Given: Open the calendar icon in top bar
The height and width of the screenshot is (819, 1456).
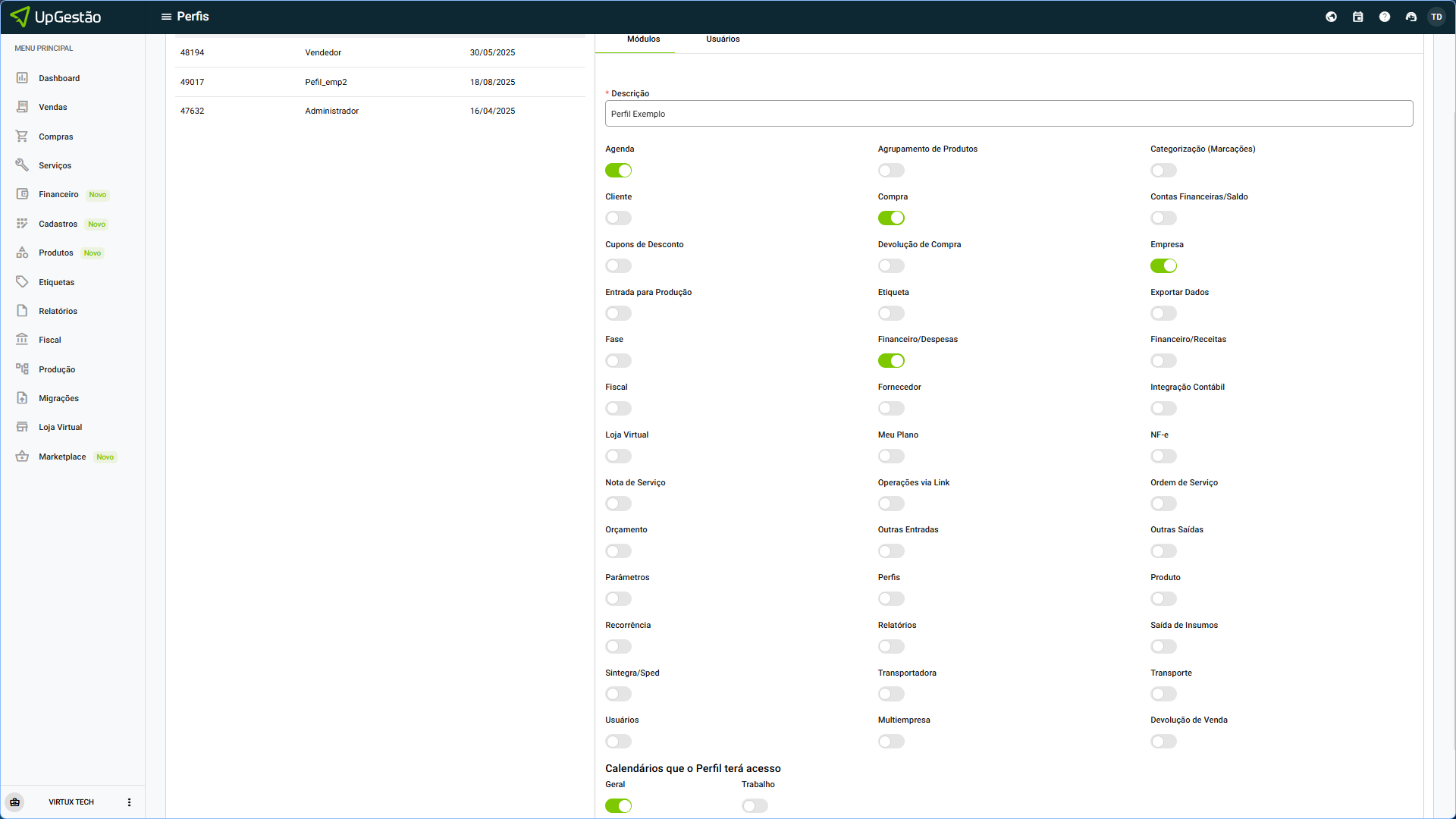Looking at the screenshot, I should 1357,17.
